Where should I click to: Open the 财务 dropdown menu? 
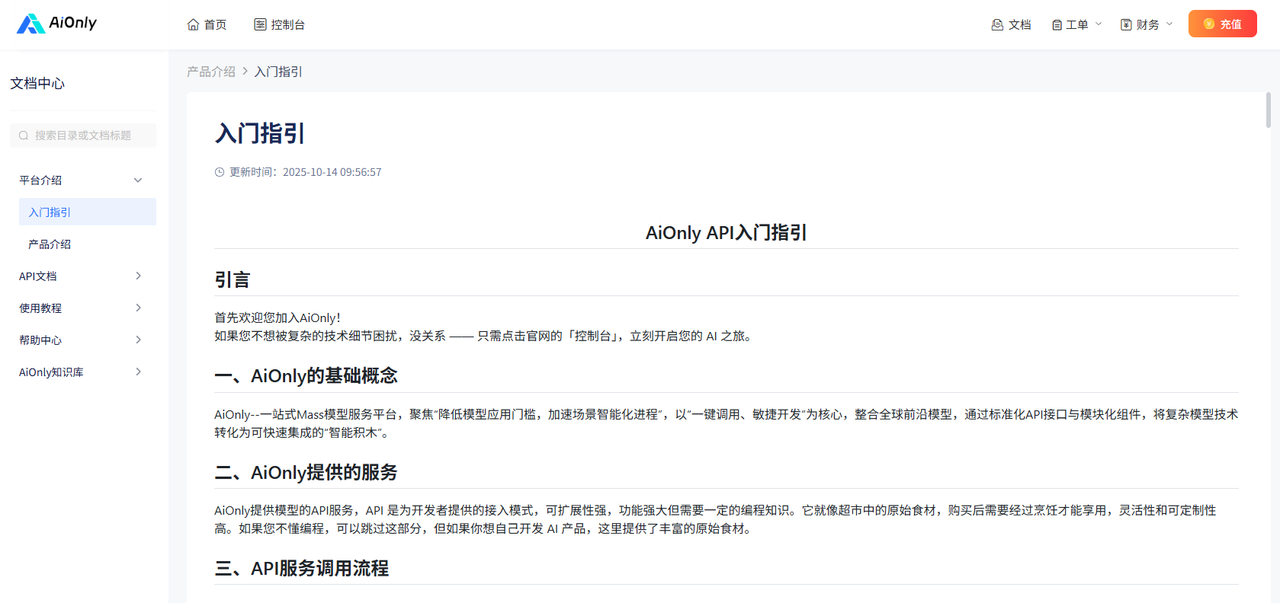tap(1147, 24)
